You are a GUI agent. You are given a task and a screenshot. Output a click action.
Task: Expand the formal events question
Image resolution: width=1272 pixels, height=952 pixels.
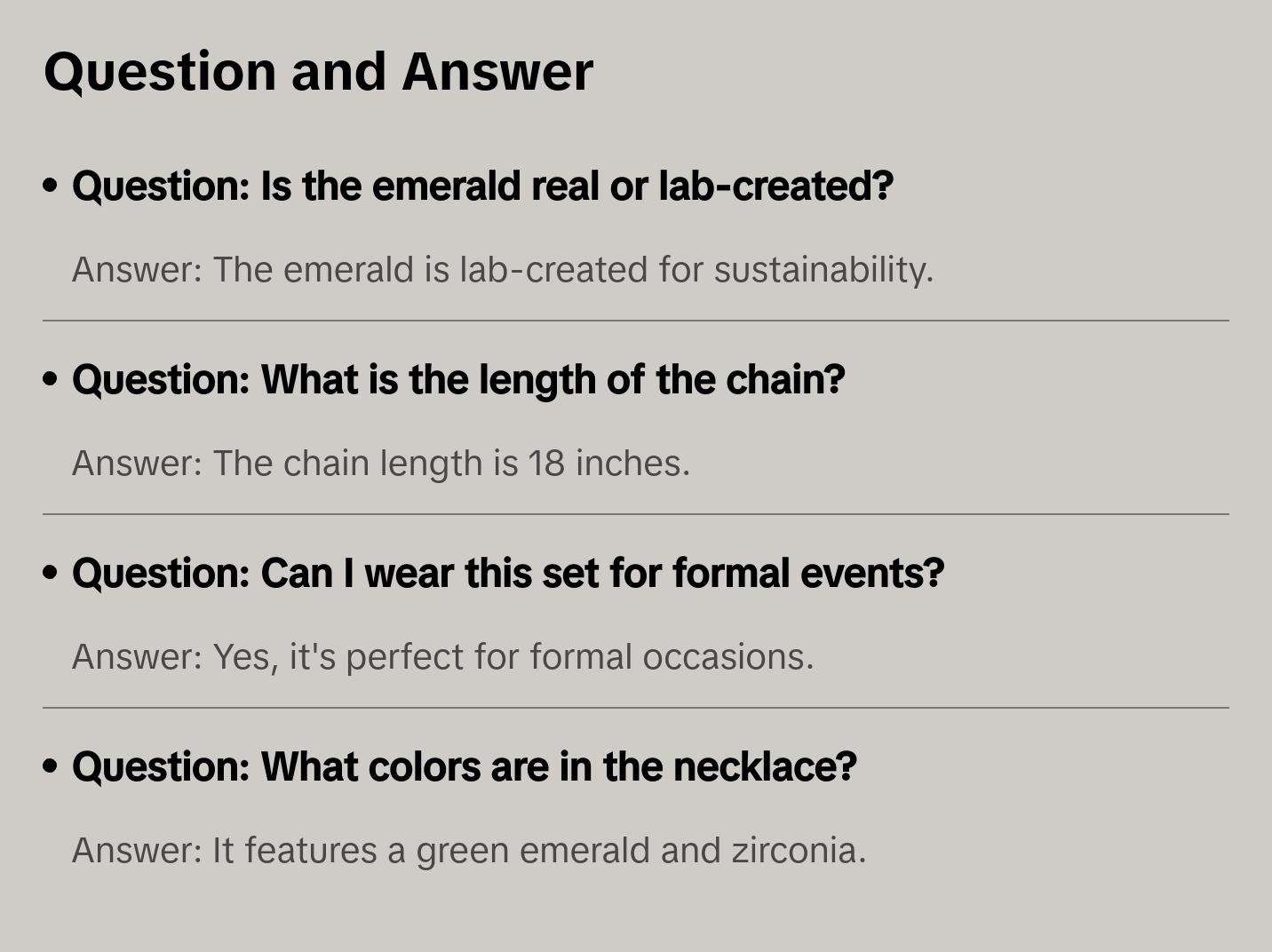point(507,574)
